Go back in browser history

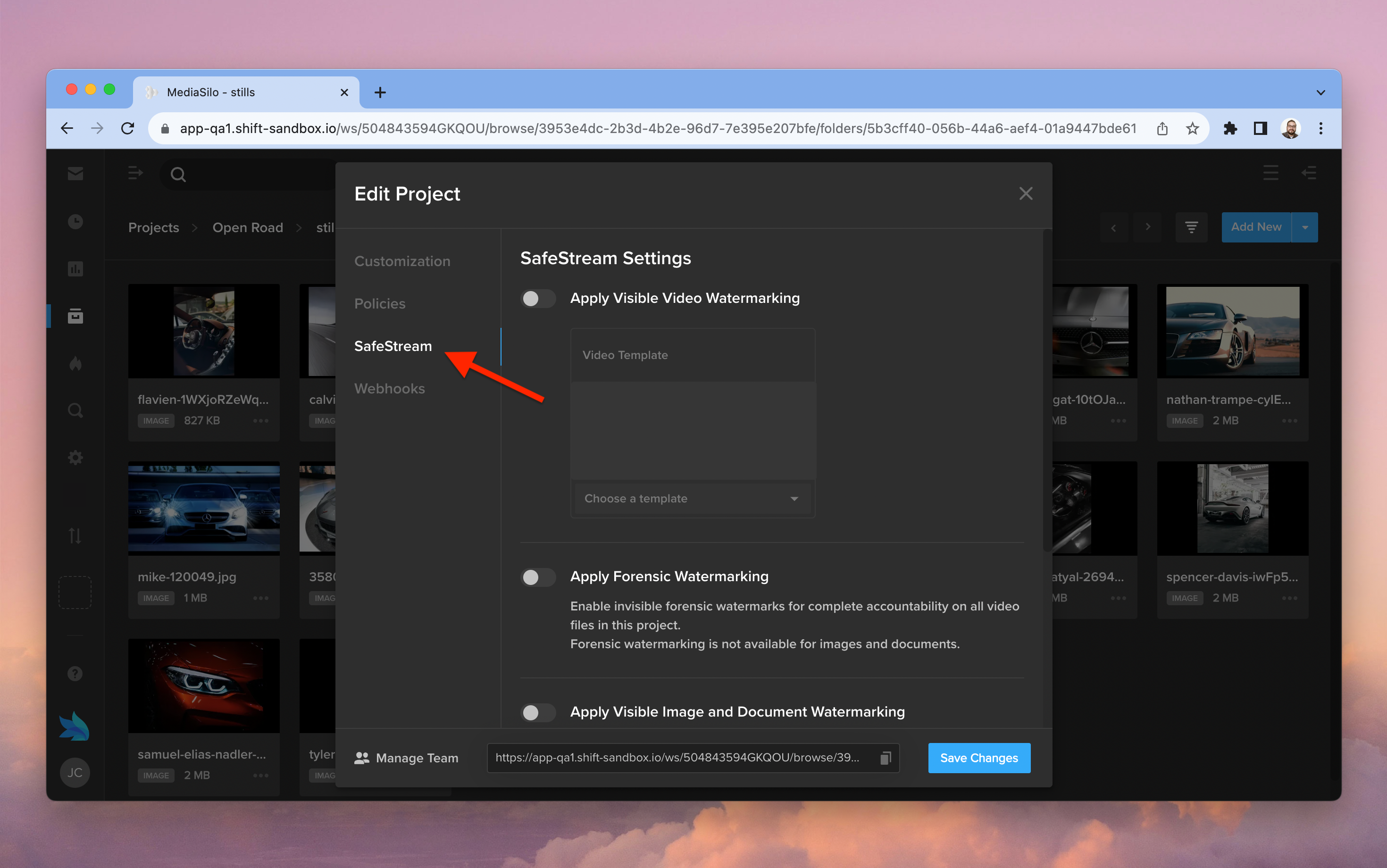coord(67,129)
